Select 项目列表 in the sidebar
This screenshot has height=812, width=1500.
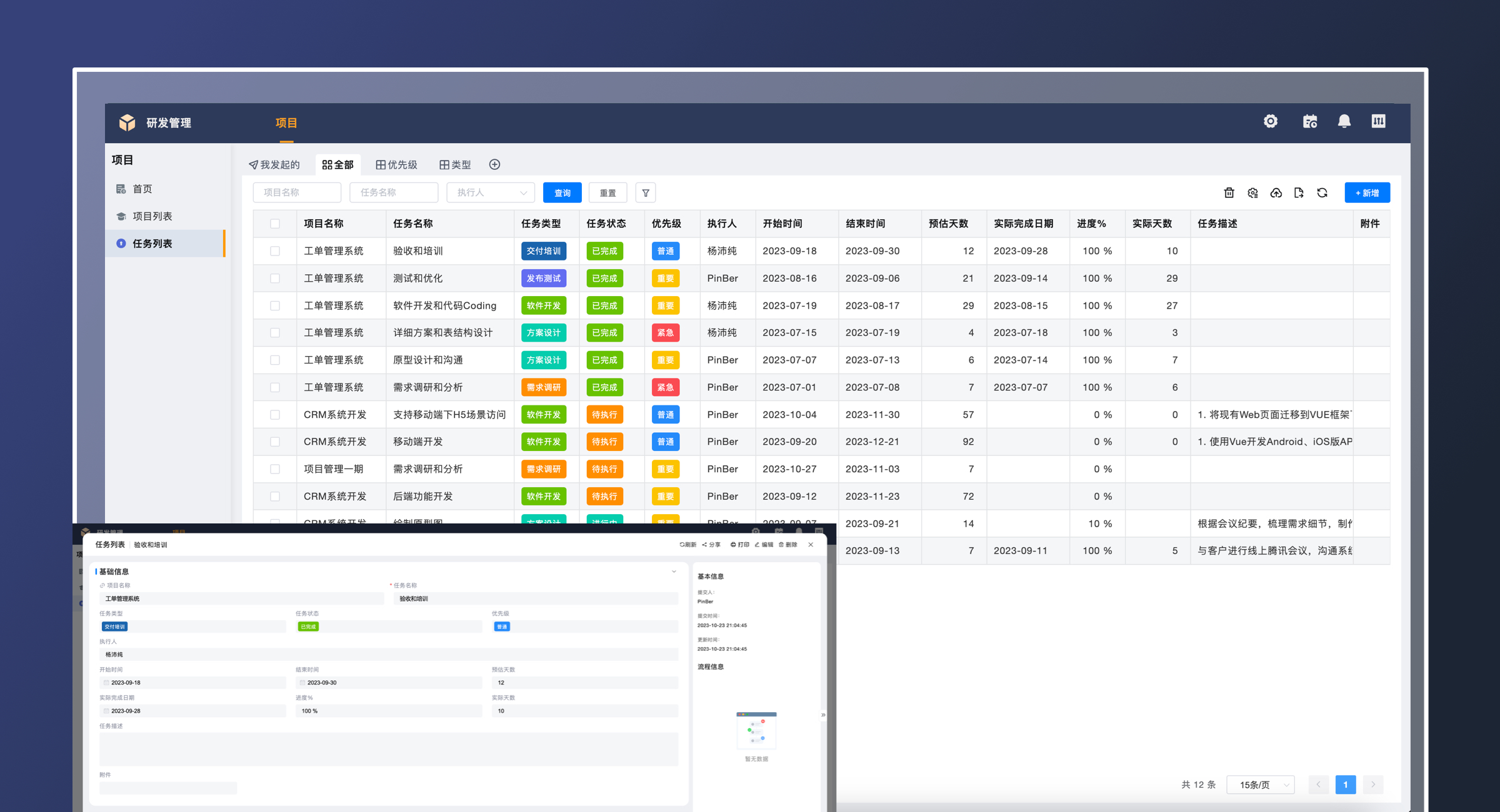point(152,216)
